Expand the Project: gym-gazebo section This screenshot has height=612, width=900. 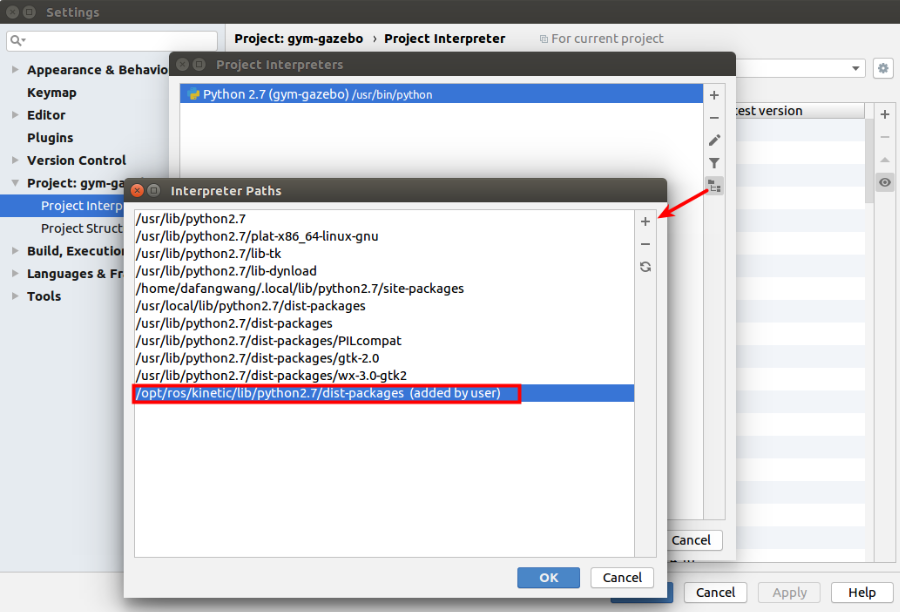(x=16, y=183)
